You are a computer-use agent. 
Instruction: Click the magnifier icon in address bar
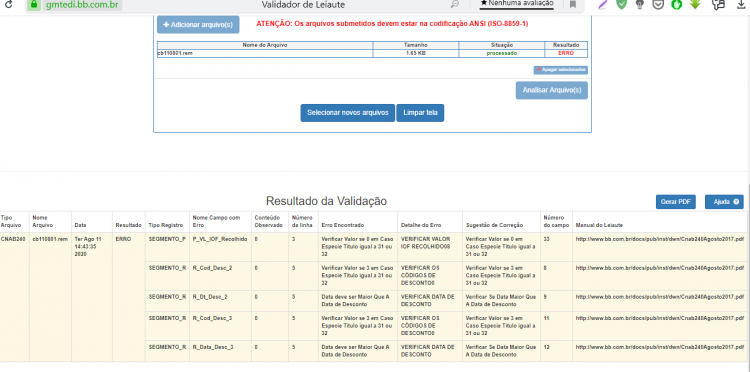454,4
